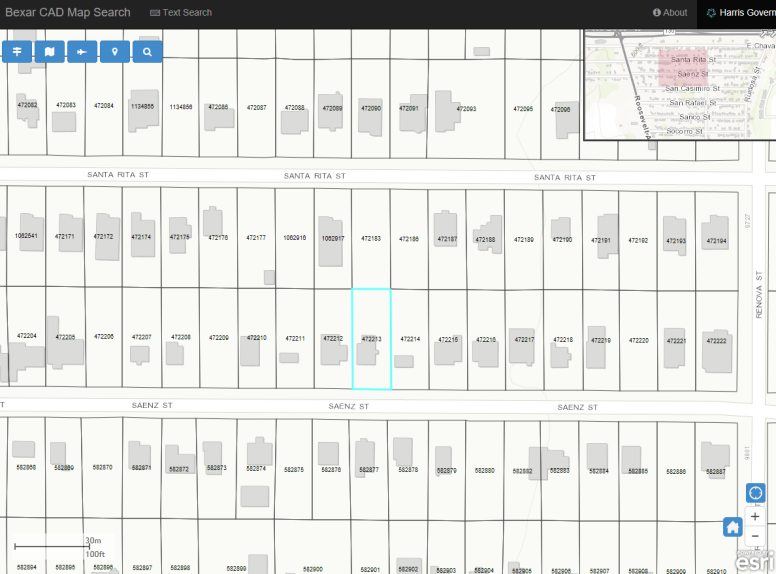776x574 pixels.
Task: Click the airplane icon toolbar button
Action: pos(82,52)
